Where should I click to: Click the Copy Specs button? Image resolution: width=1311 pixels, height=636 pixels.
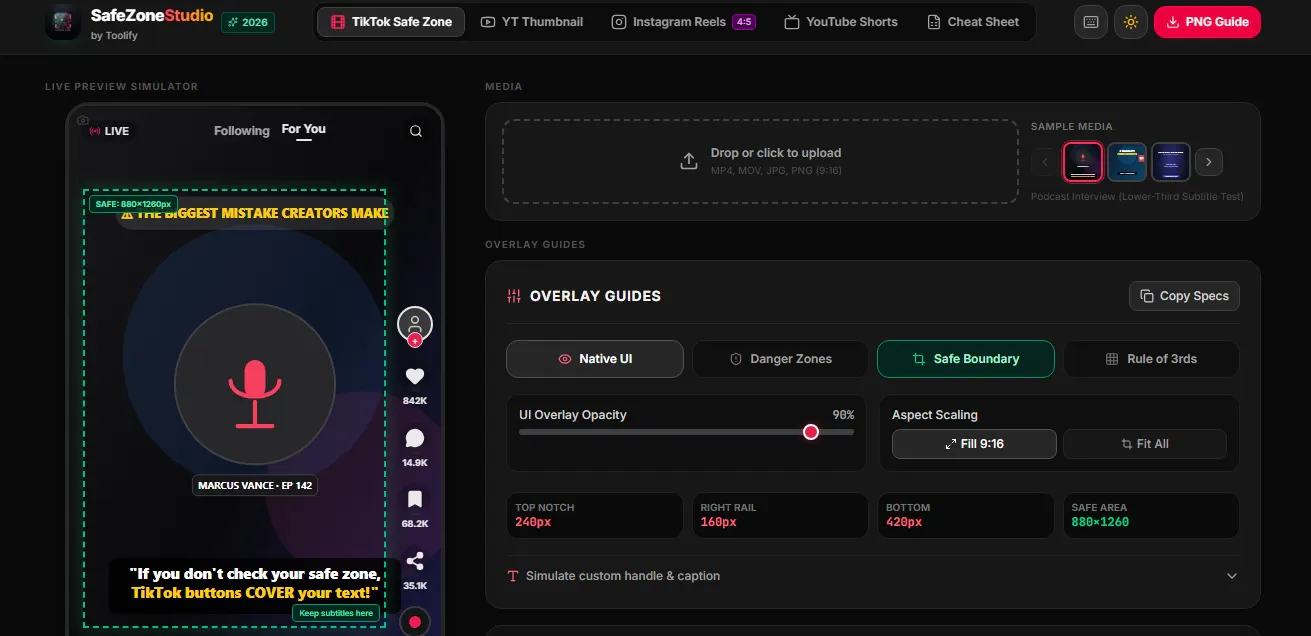tap(1185, 296)
